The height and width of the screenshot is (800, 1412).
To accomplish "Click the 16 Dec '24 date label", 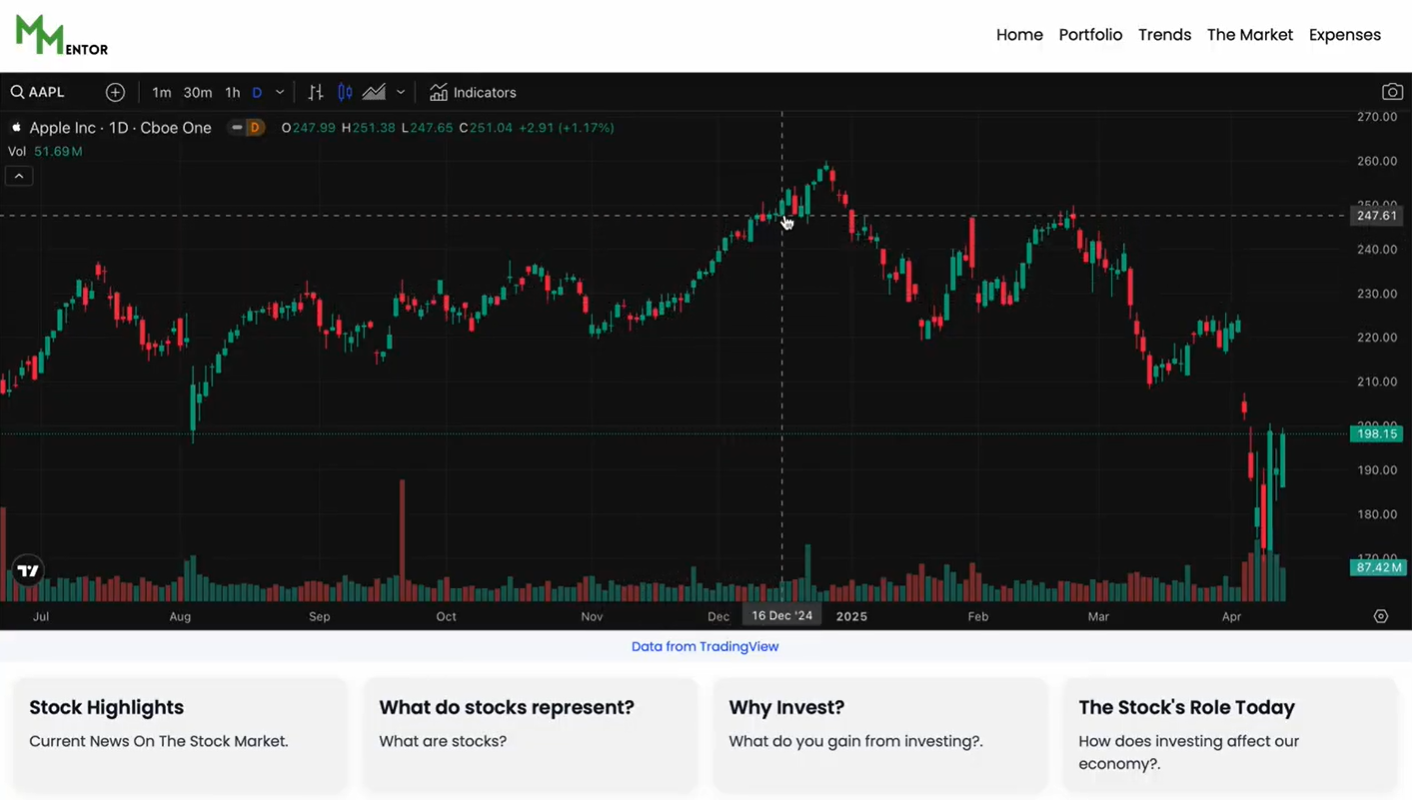I will point(782,616).
